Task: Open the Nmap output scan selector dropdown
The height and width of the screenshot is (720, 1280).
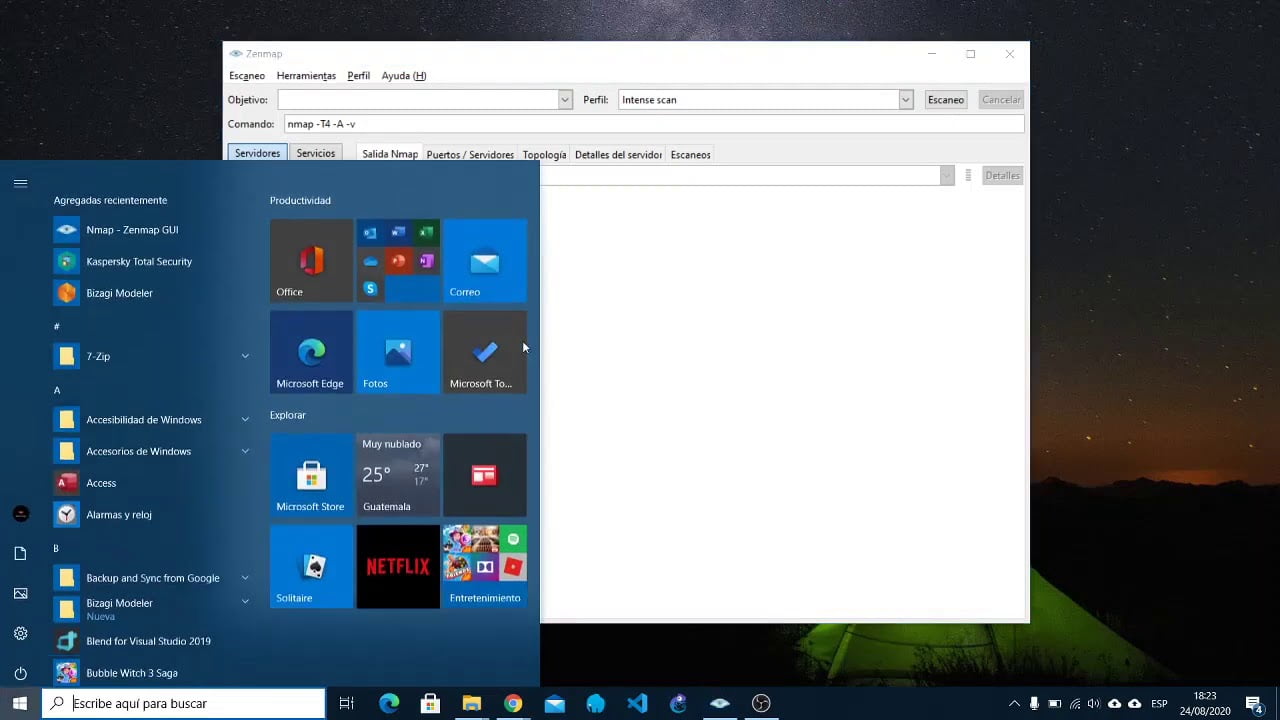Action: pyautogui.click(x=946, y=176)
